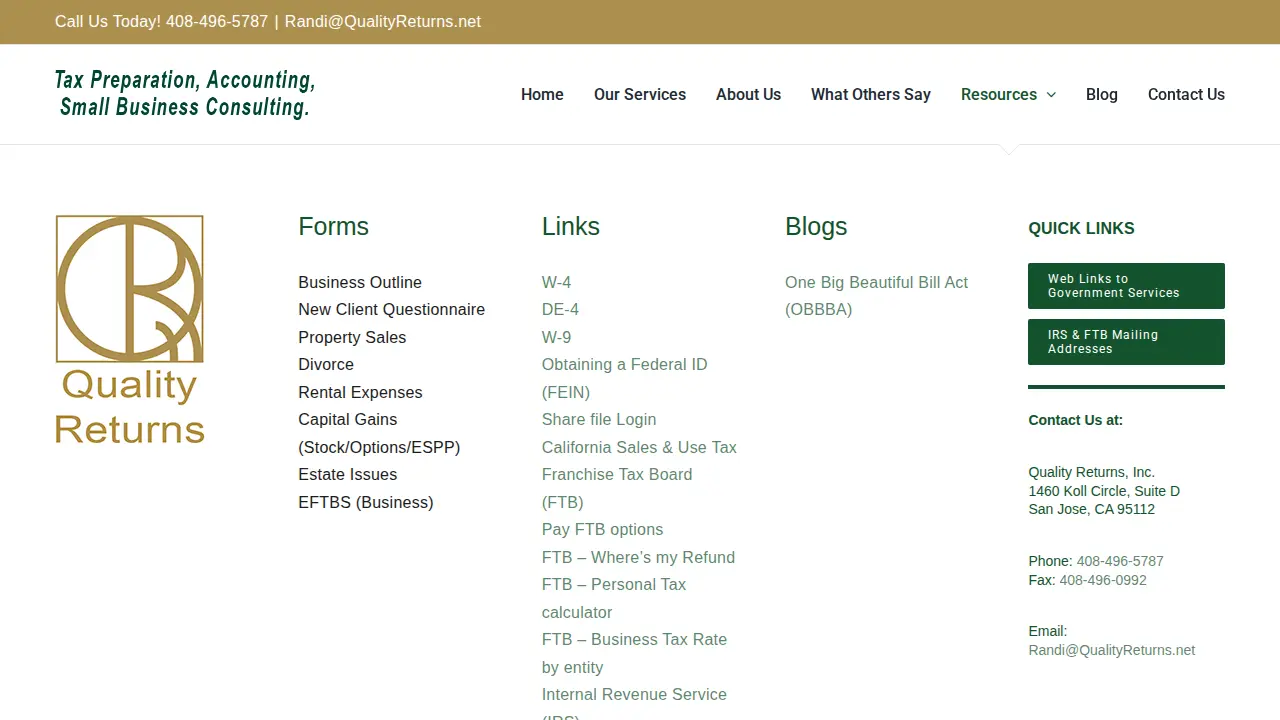This screenshot has height=720, width=1280.
Task: Click the Call Us Today phone number in top bar
Action: 217,22
